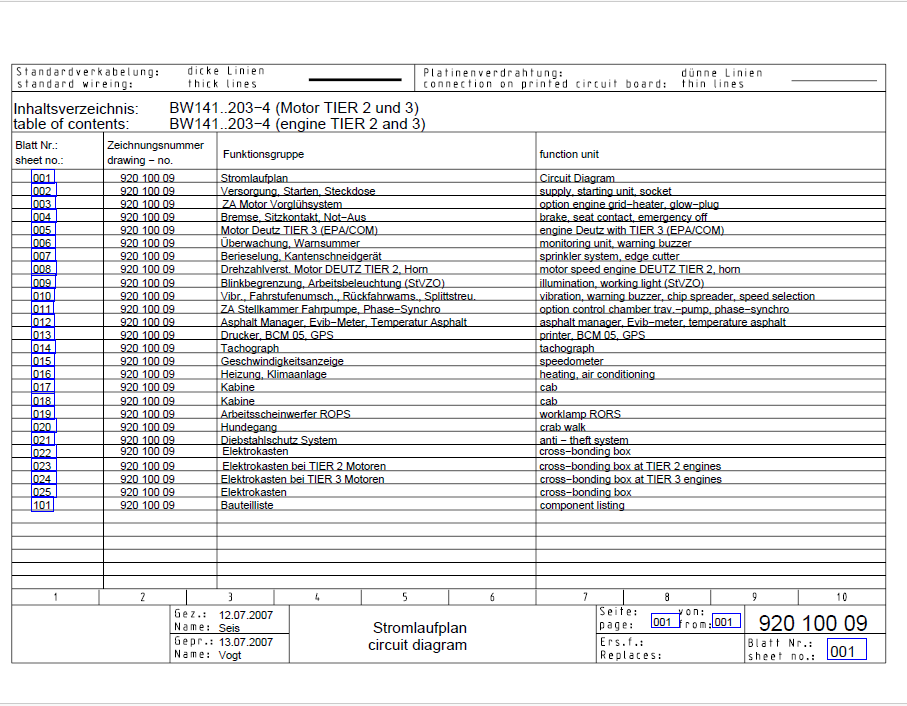907x706 pixels.
Task: Open sheet number 017 Kabine
Action: [43, 386]
